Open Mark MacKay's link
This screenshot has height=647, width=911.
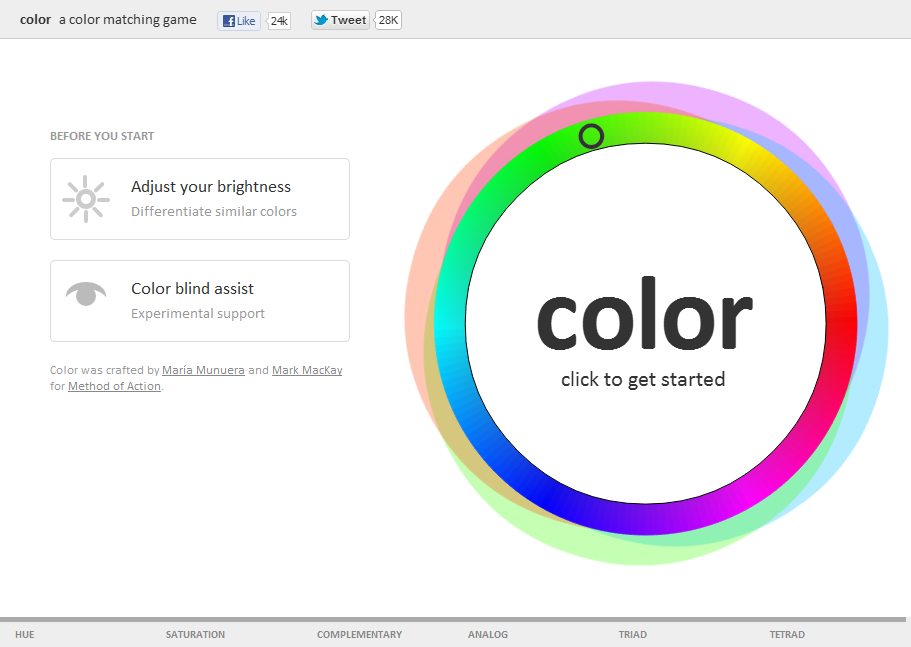(x=307, y=370)
